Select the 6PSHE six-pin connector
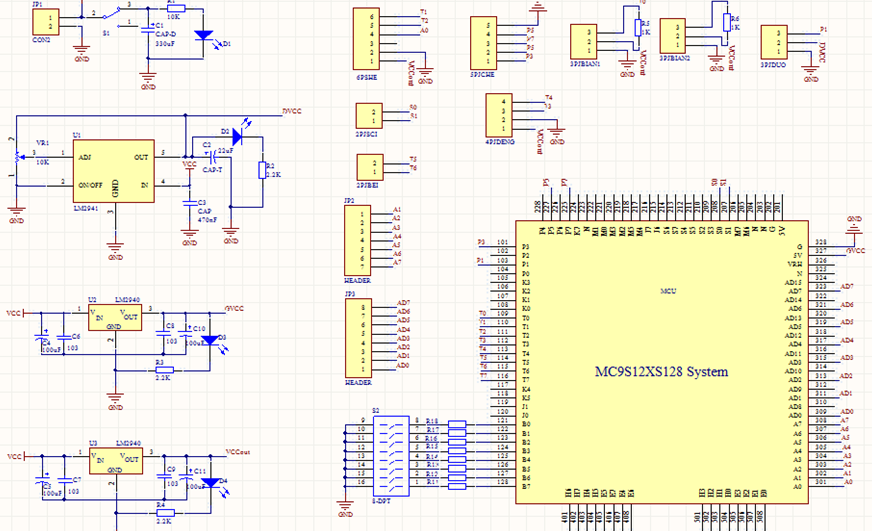This screenshot has height=531, width=872. [x=366, y=39]
